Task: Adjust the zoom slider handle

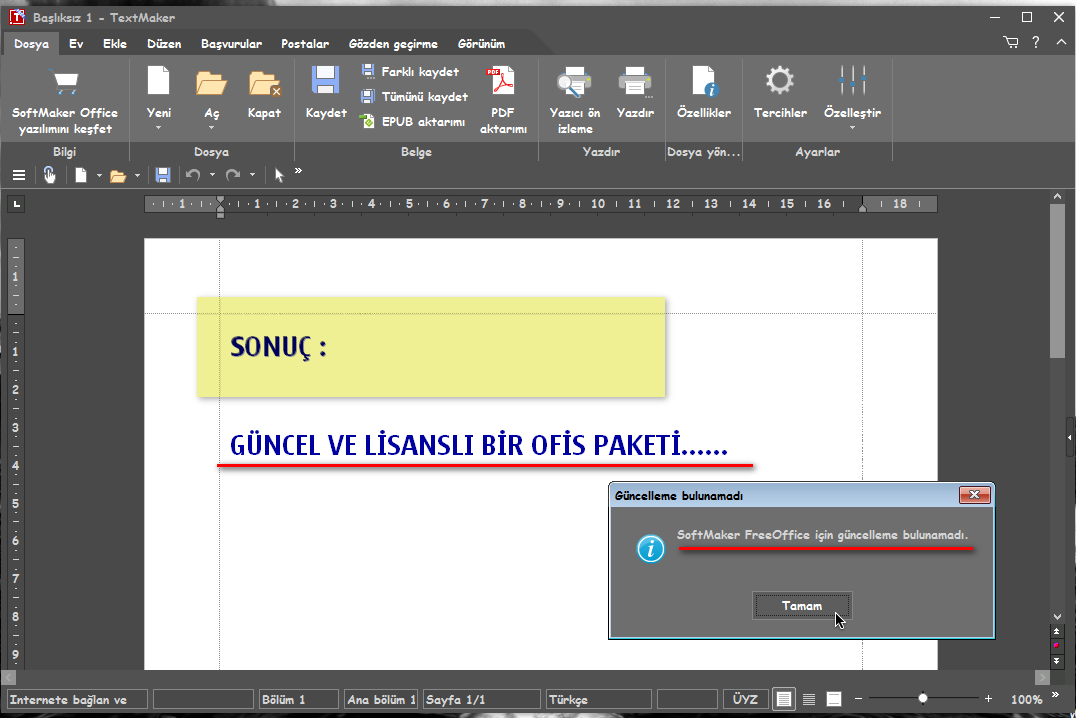Action: 923,699
